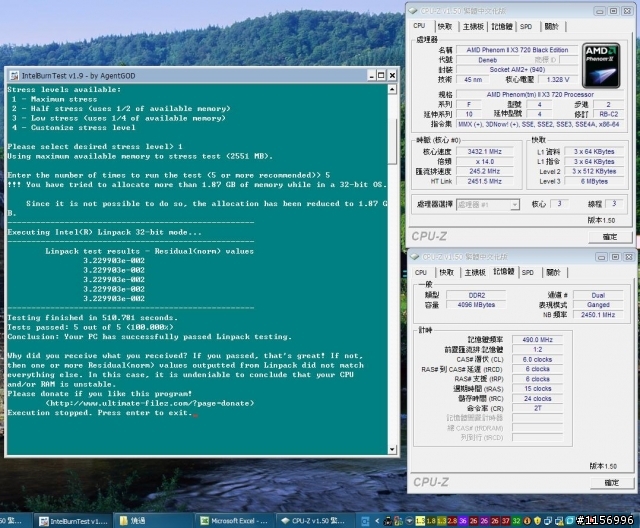Click the 1.8 tray voltage icon
The width and height of the screenshot is (640, 528).
(x=431, y=521)
